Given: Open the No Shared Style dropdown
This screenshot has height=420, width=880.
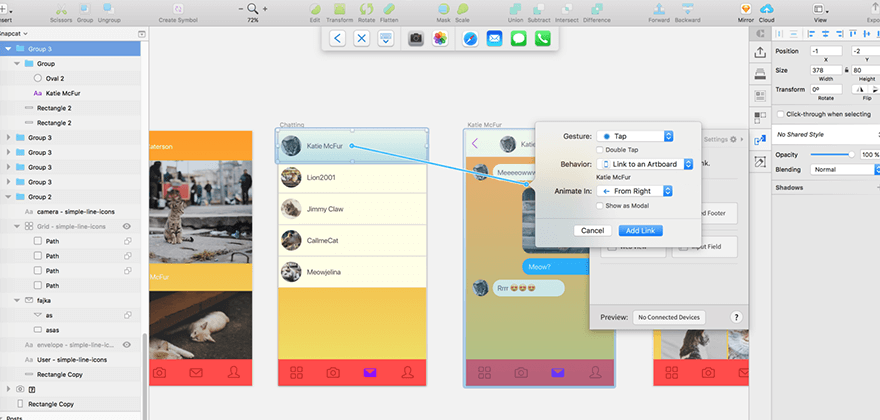Looking at the screenshot, I should 826,135.
